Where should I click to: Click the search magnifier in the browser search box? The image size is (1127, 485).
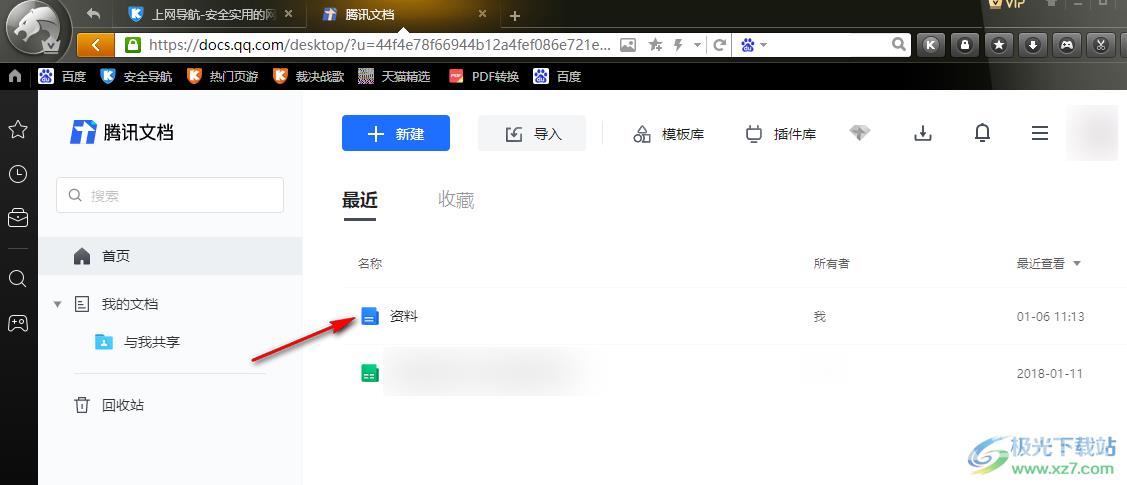[x=898, y=45]
